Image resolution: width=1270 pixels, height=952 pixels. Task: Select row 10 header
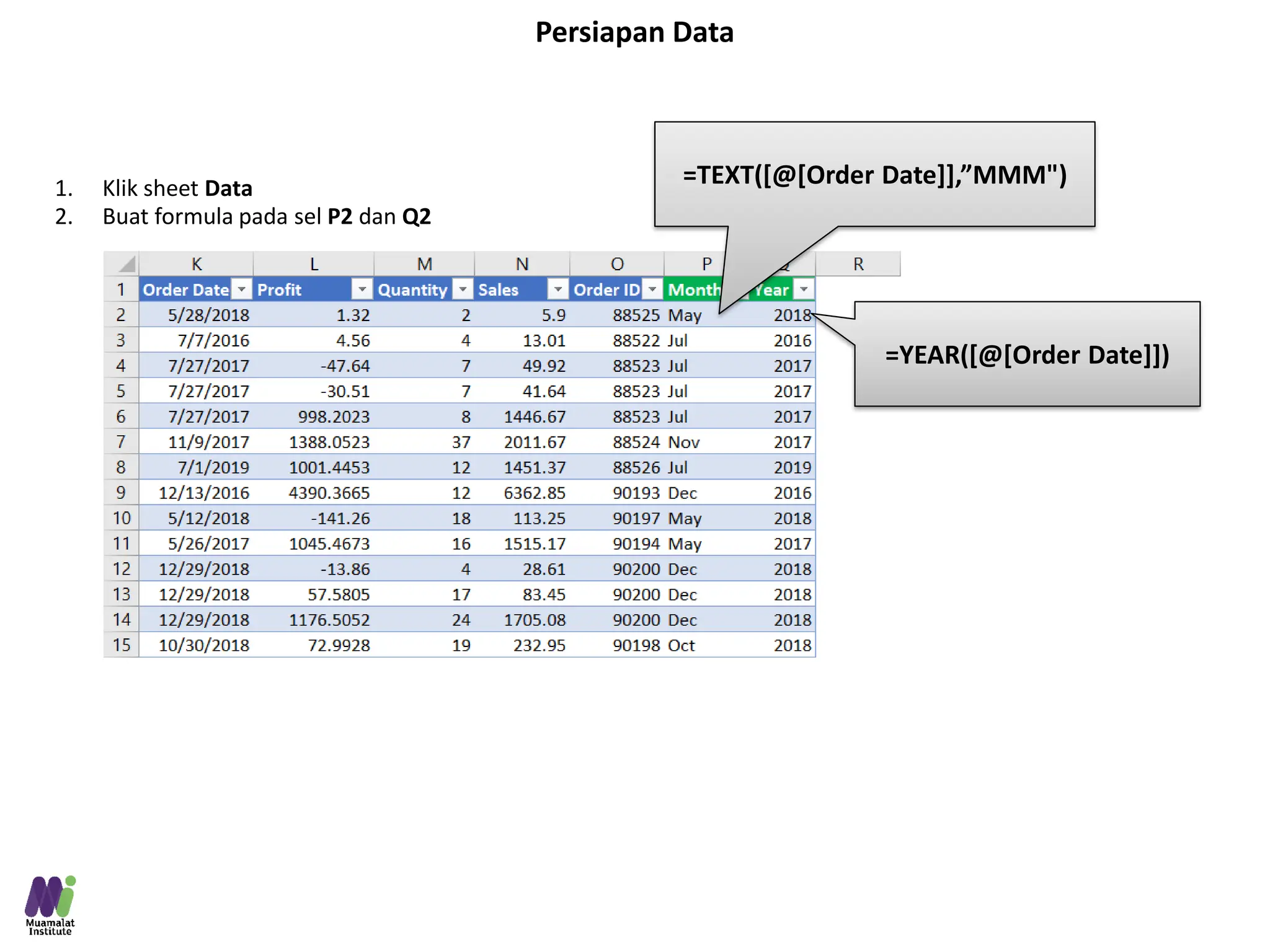click(121, 518)
